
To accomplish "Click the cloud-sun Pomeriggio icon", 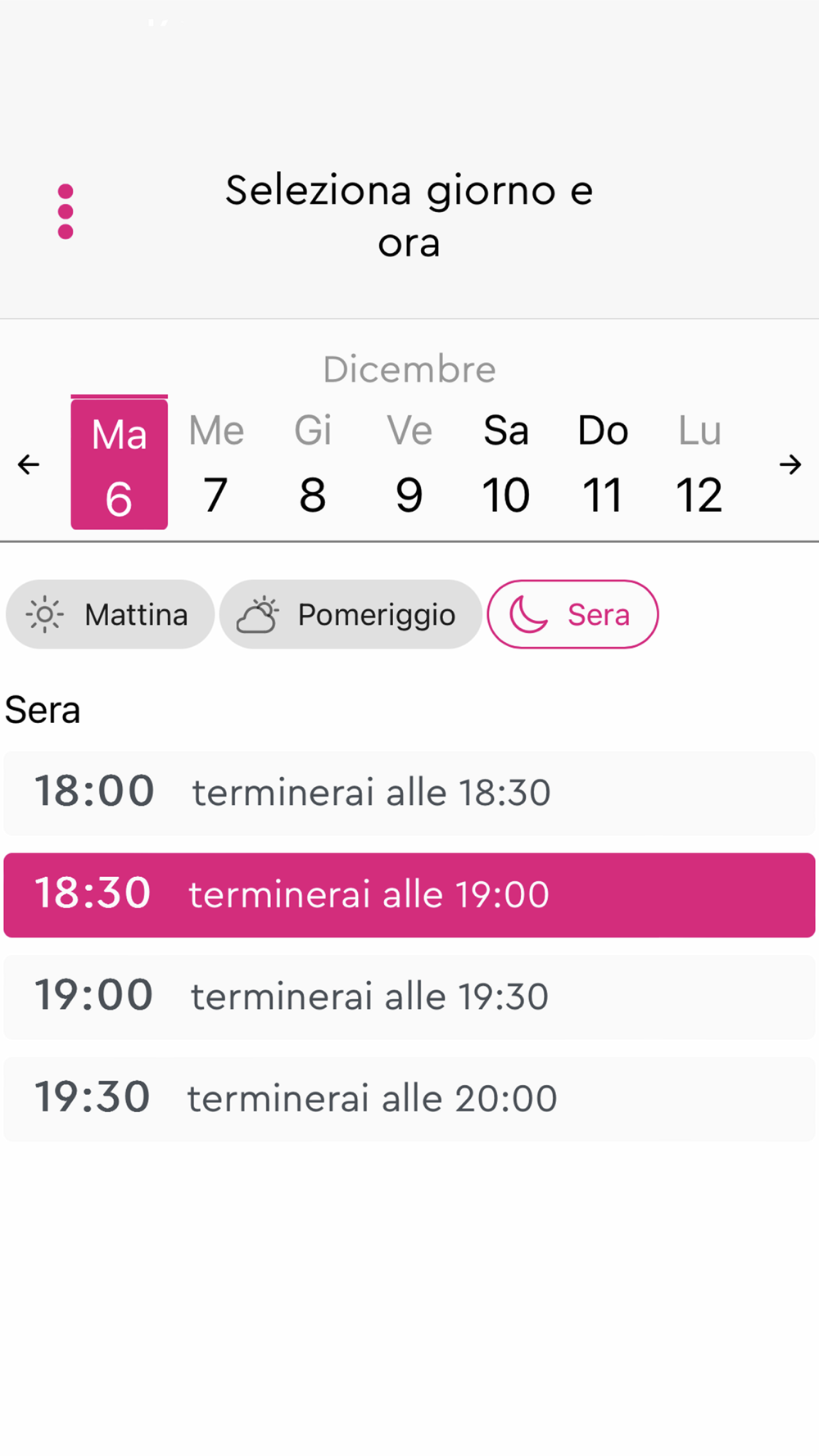I will coord(257,614).
